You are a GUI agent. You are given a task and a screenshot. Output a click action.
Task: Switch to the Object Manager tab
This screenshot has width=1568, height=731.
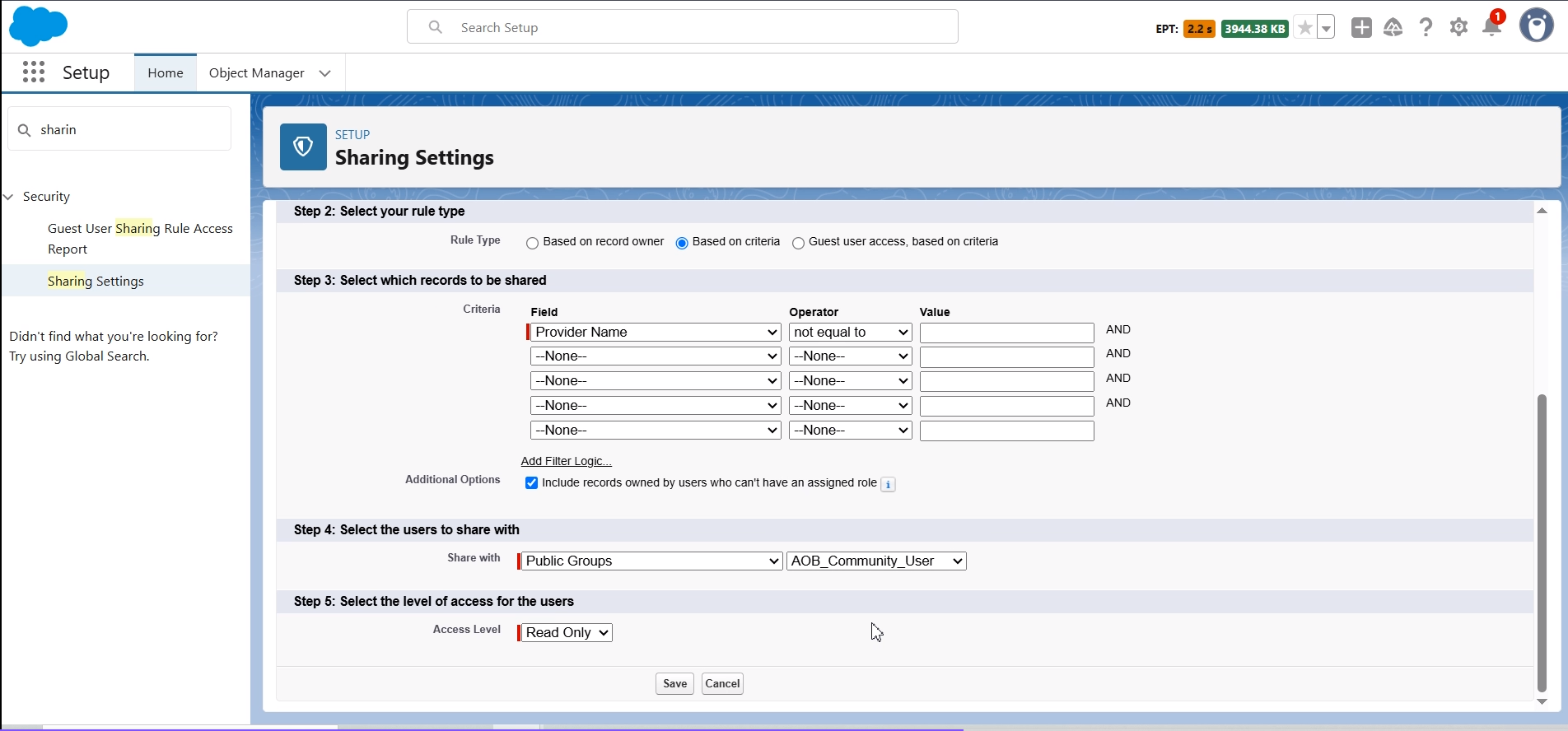257,72
